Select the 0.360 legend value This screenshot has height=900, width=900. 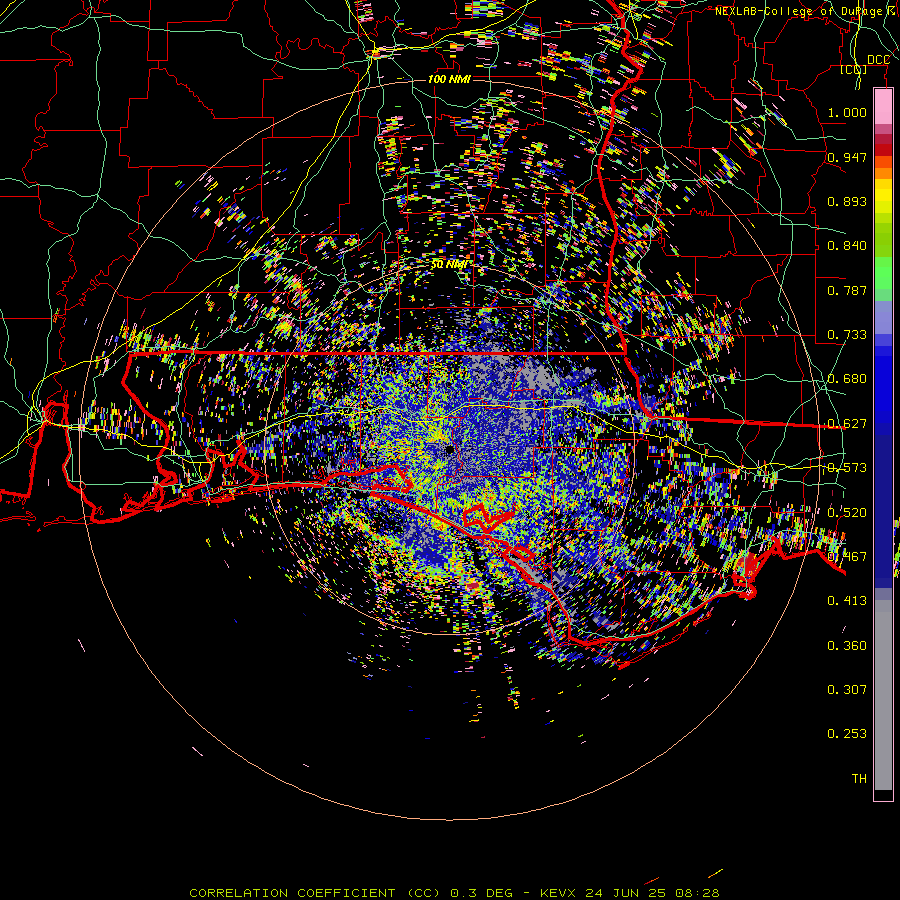[x=847, y=646]
